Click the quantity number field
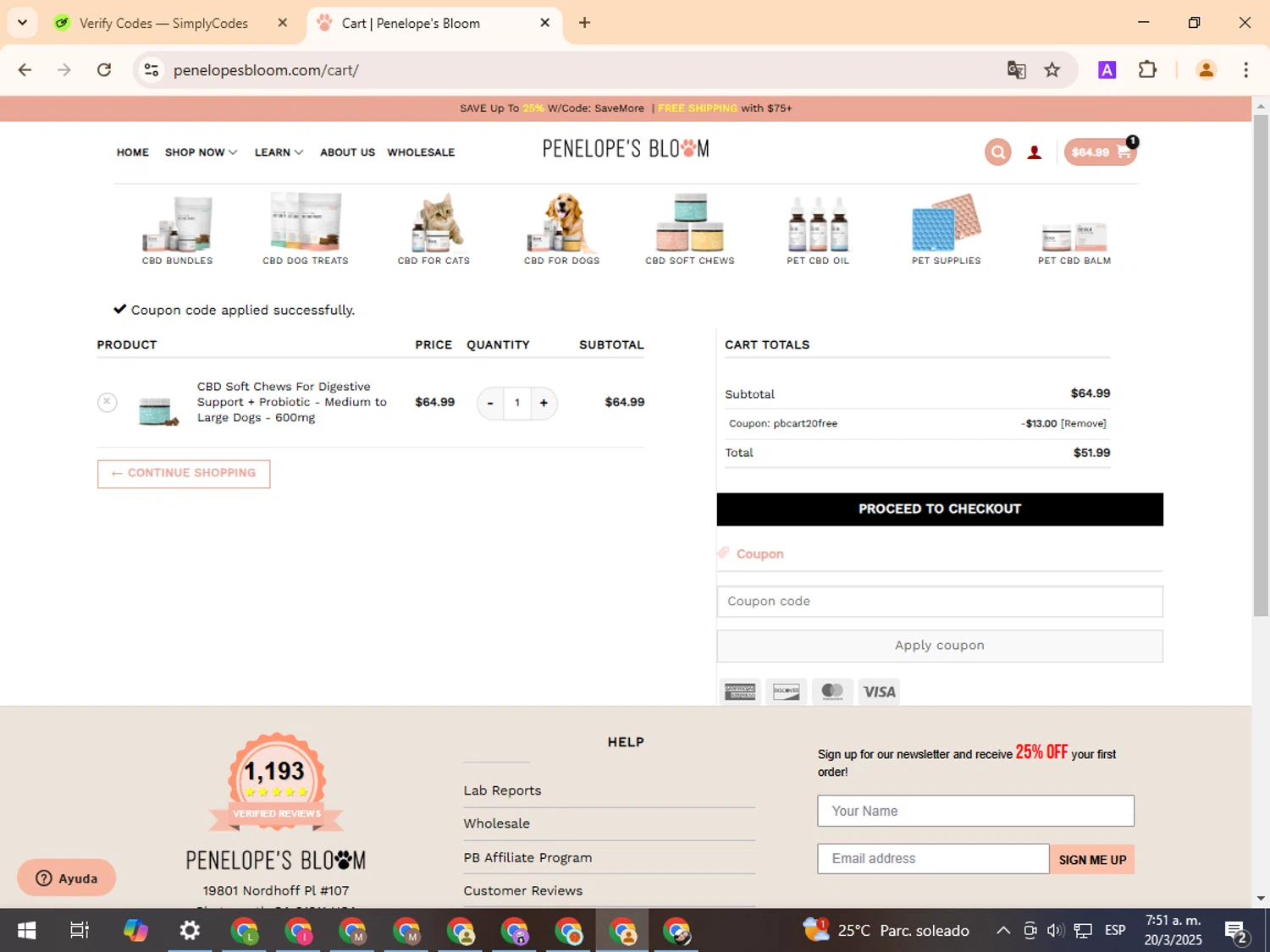This screenshot has height=952, width=1270. pos(516,403)
